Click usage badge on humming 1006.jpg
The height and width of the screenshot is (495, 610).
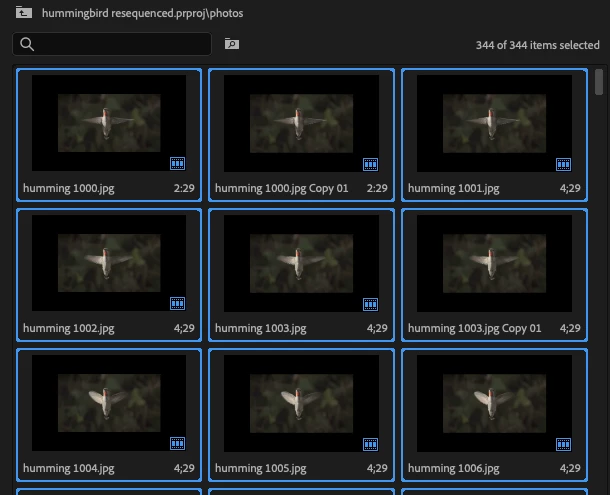pyautogui.click(x=563, y=444)
